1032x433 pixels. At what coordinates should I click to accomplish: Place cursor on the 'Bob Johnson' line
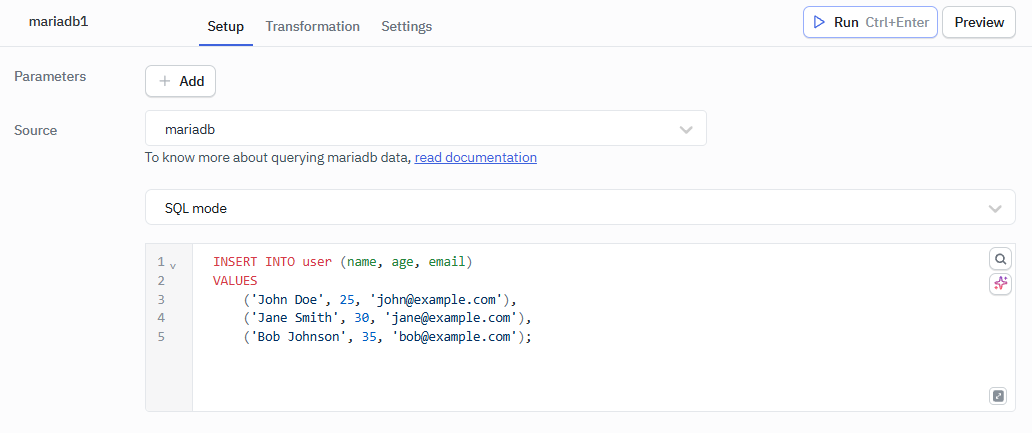387,337
